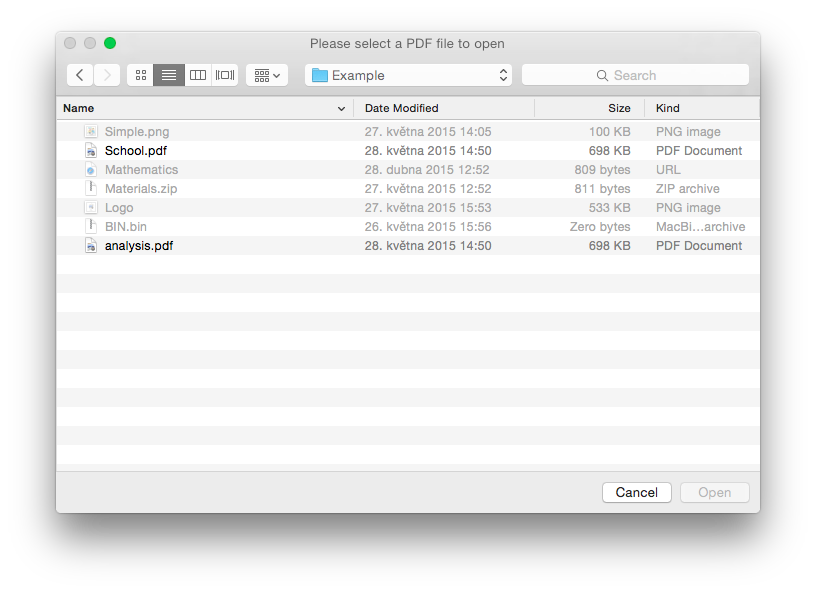The width and height of the screenshot is (816, 593).
Task: Open the item arrangement dropdown menu
Action: pos(266,74)
